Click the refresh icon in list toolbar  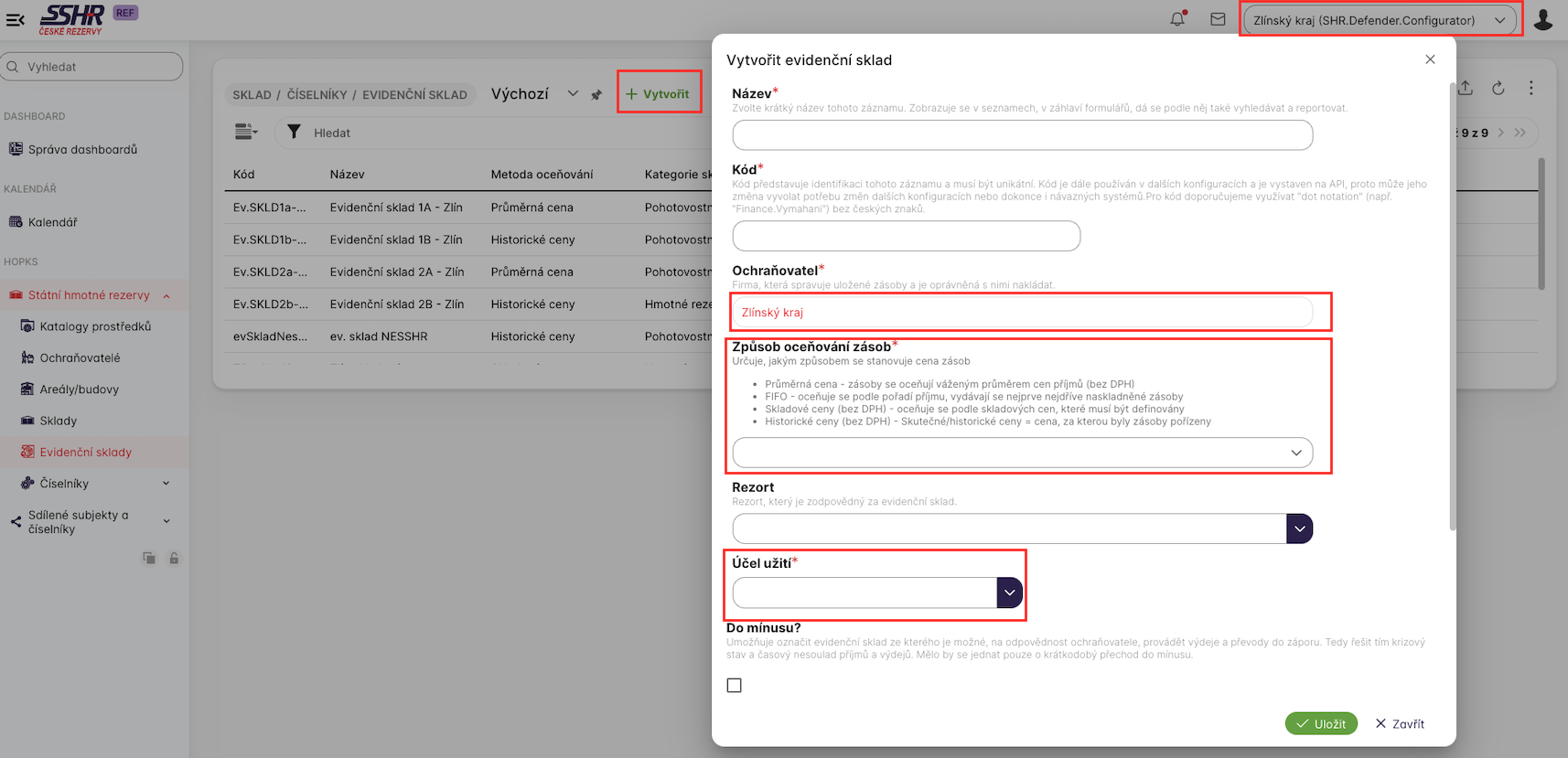pos(1498,89)
